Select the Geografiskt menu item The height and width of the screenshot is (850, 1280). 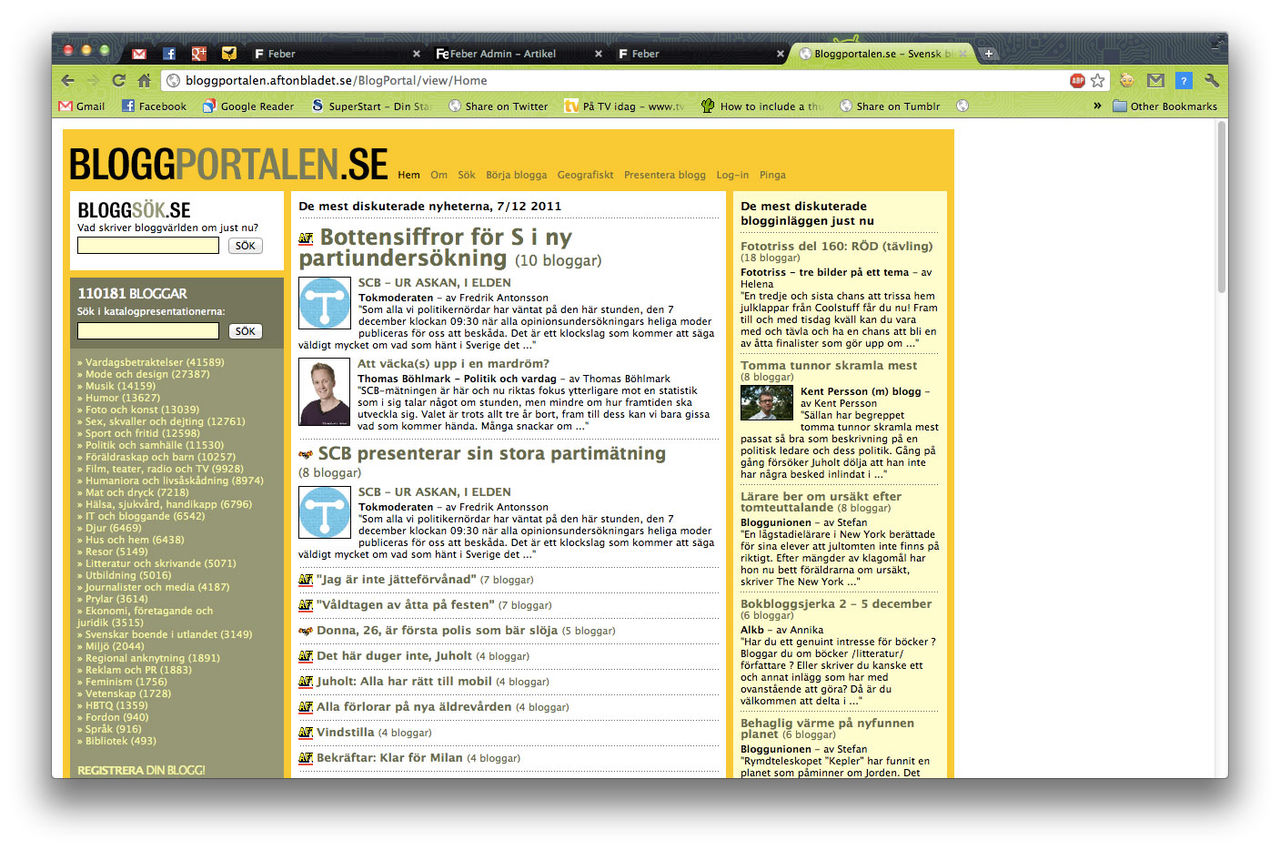585,175
